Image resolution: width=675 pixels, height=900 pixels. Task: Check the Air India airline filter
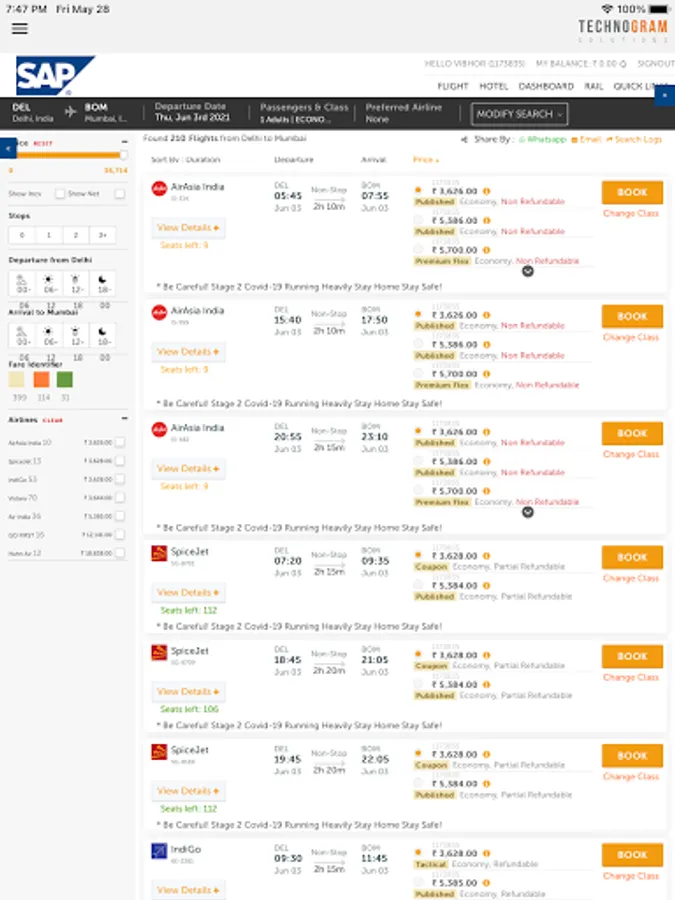119,516
